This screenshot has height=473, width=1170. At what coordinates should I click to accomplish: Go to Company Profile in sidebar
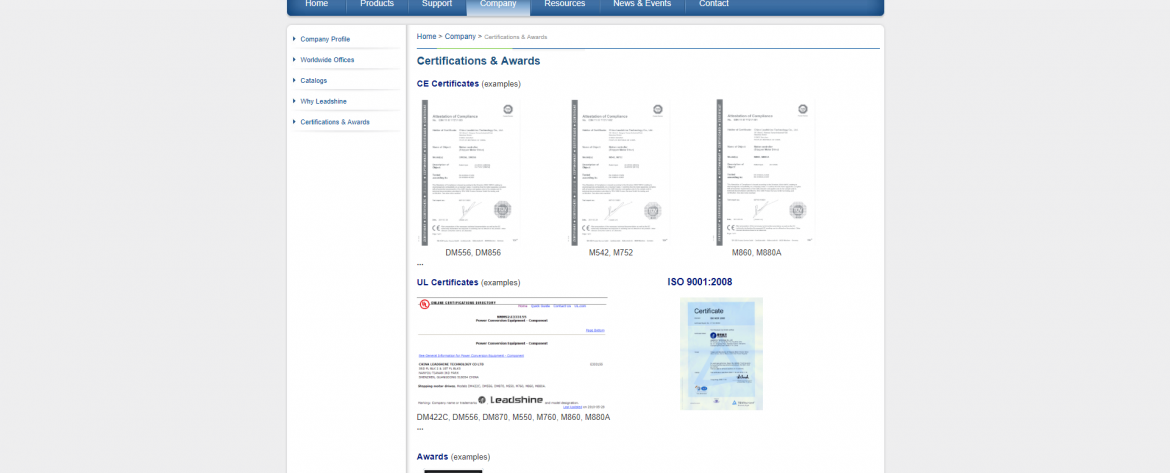(x=325, y=39)
